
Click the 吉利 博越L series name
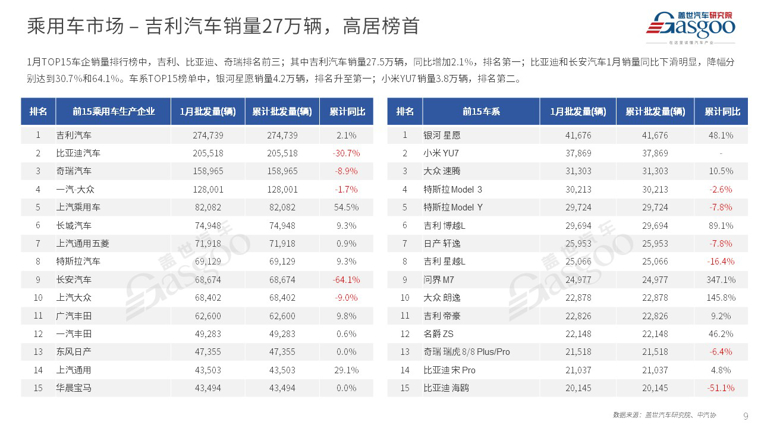point(444,225)
